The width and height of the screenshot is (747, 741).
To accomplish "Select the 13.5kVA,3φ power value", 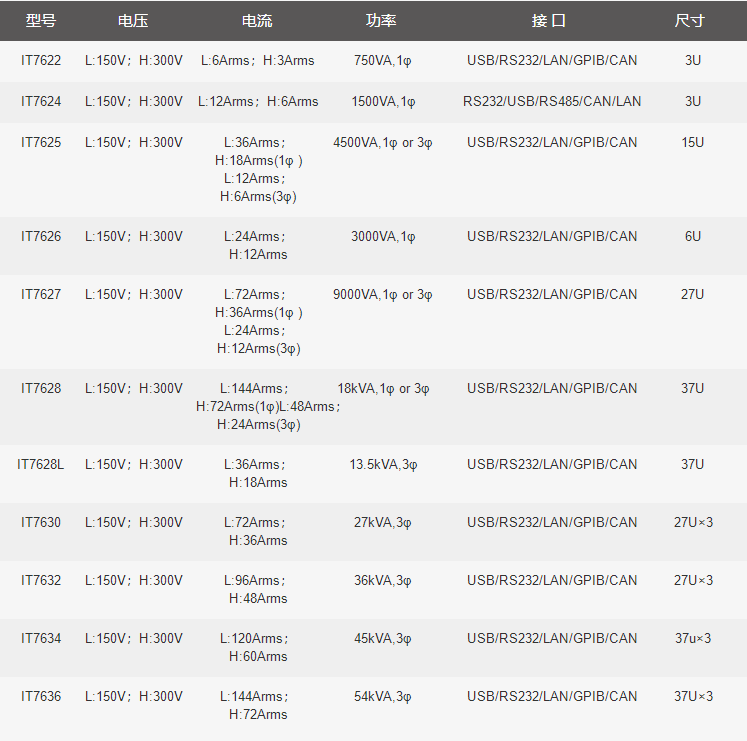I will (x=383, y=465).
